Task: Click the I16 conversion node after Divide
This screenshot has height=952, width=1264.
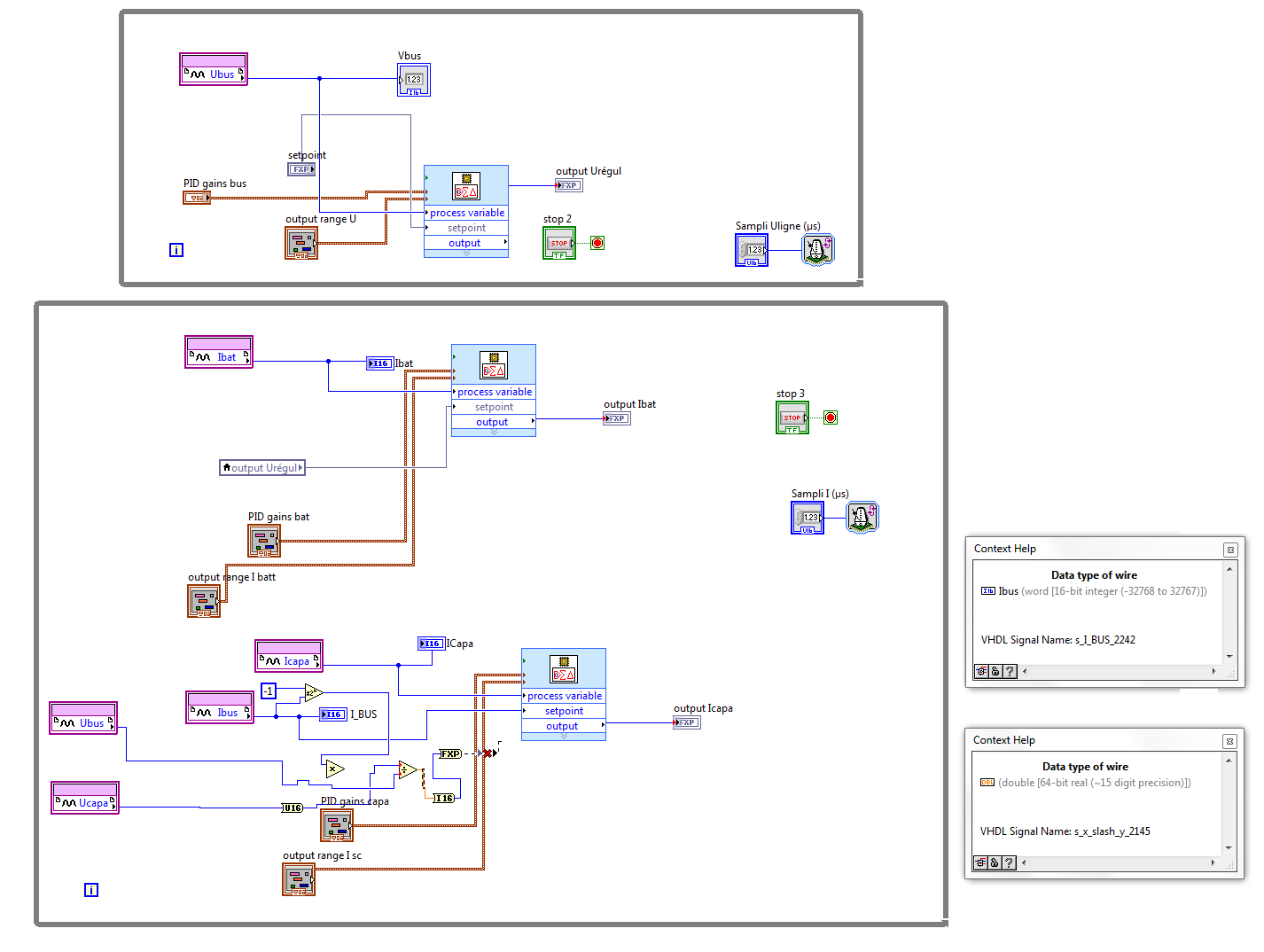Action: (x=444, y=798)
